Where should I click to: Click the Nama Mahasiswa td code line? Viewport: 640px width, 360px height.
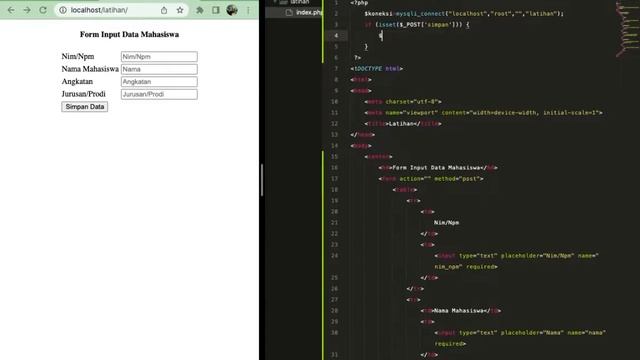tap(460, 311)
